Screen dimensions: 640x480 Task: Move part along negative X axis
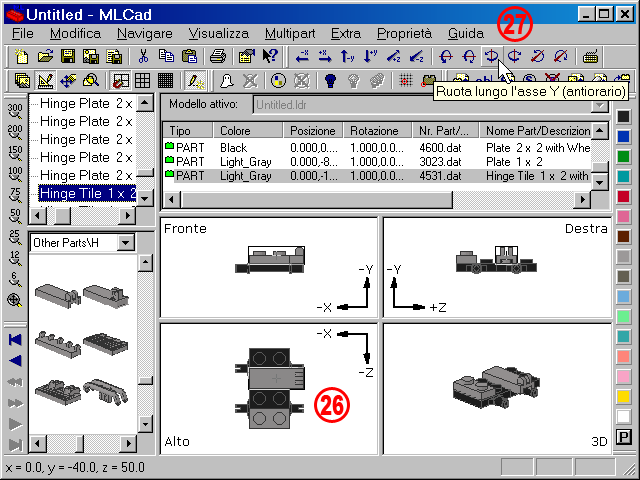tap(302, 56)
